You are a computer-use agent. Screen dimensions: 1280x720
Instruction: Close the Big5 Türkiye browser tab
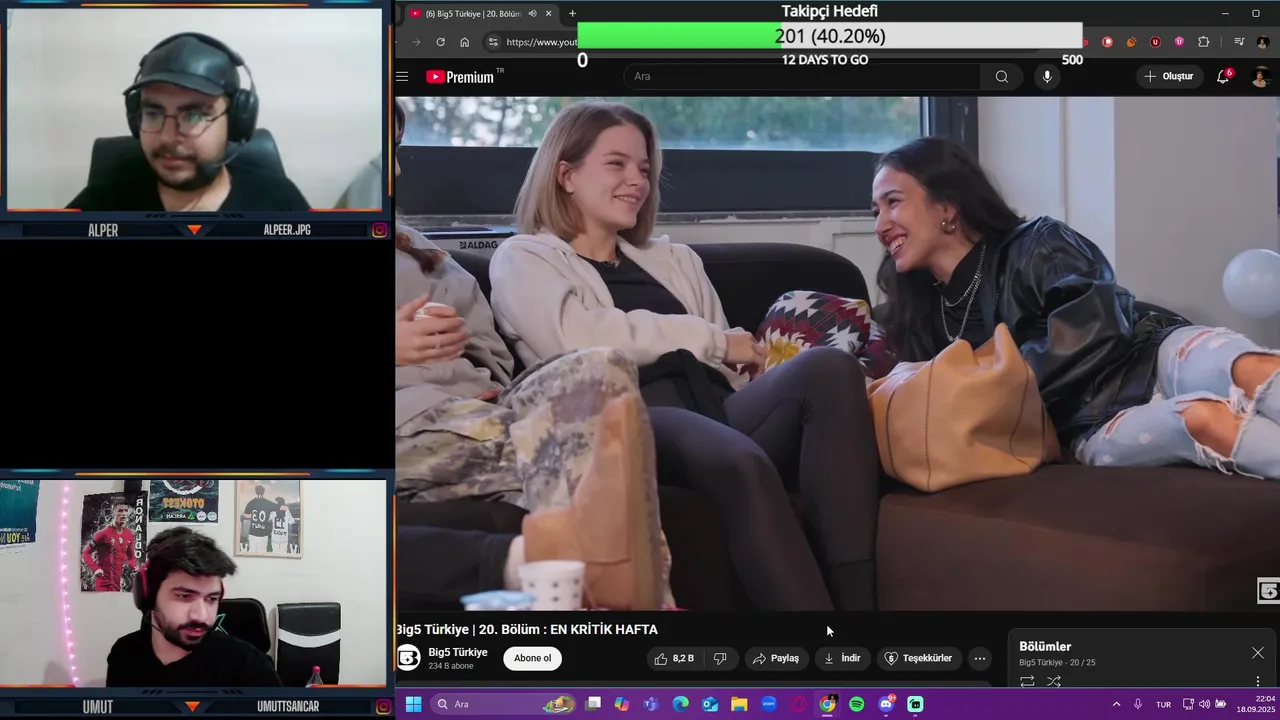coord(548,13)
